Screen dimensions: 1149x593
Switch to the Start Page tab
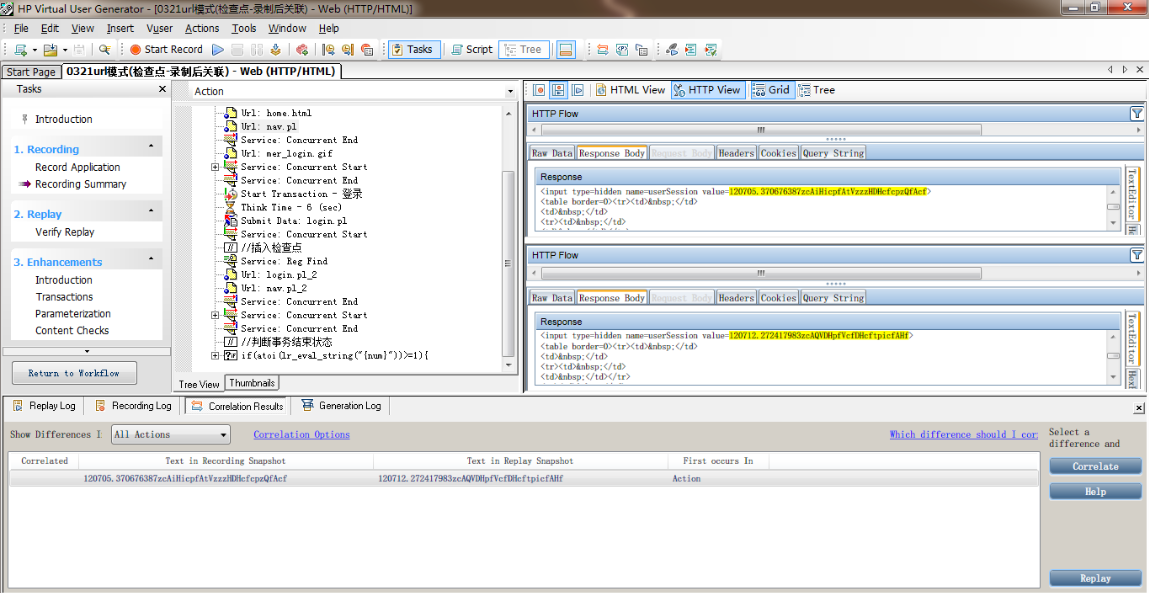pyautogui.click(x=32, y=72)
